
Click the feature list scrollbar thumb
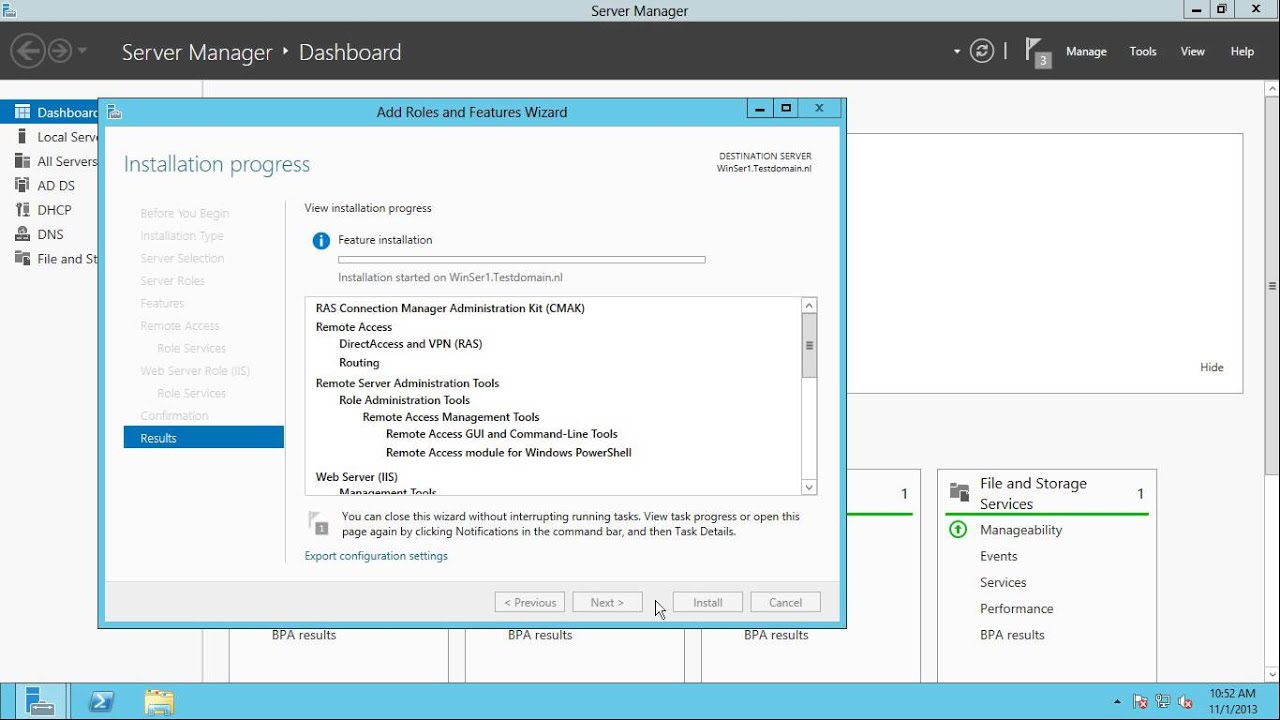[809, 345]
